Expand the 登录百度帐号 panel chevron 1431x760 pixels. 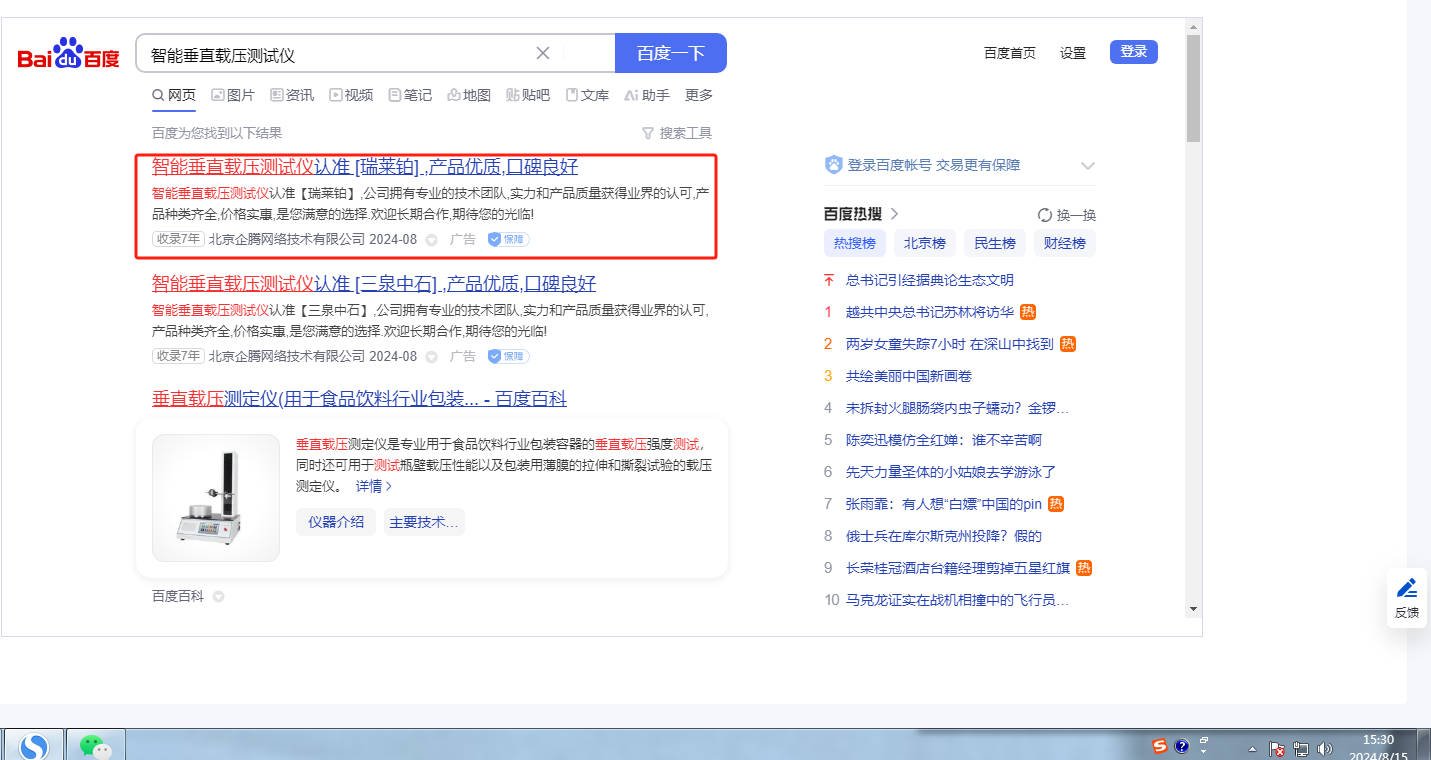[1088, 166]
